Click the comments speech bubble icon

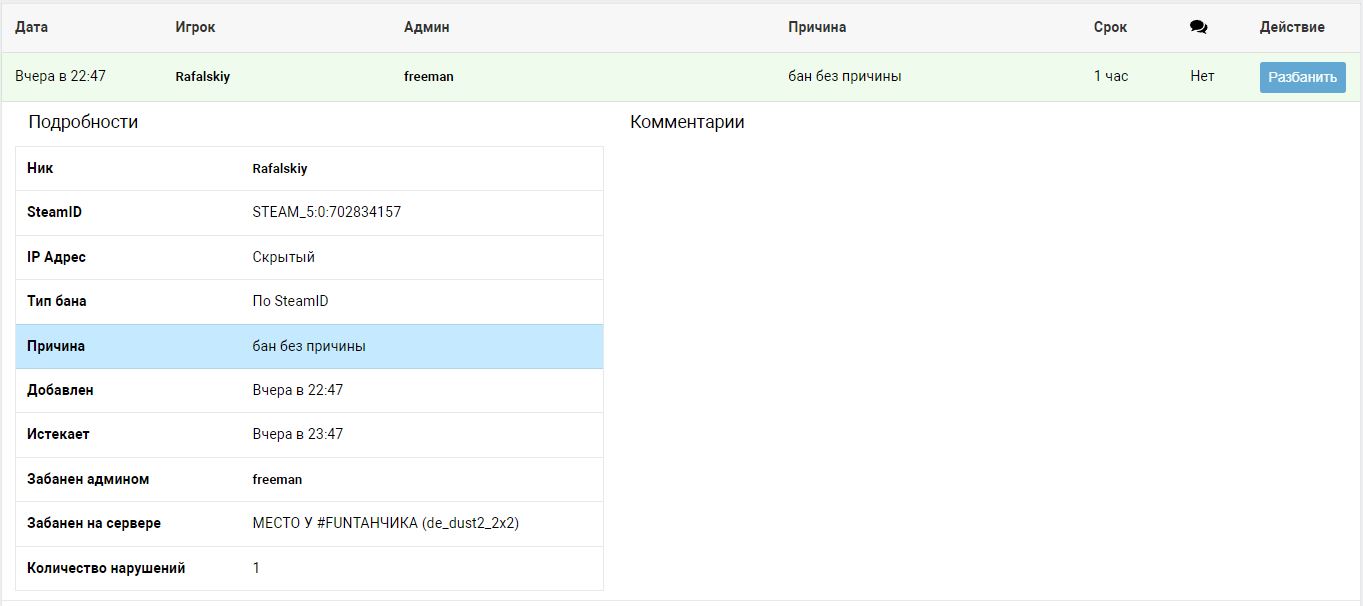[x=1198, y=27]
